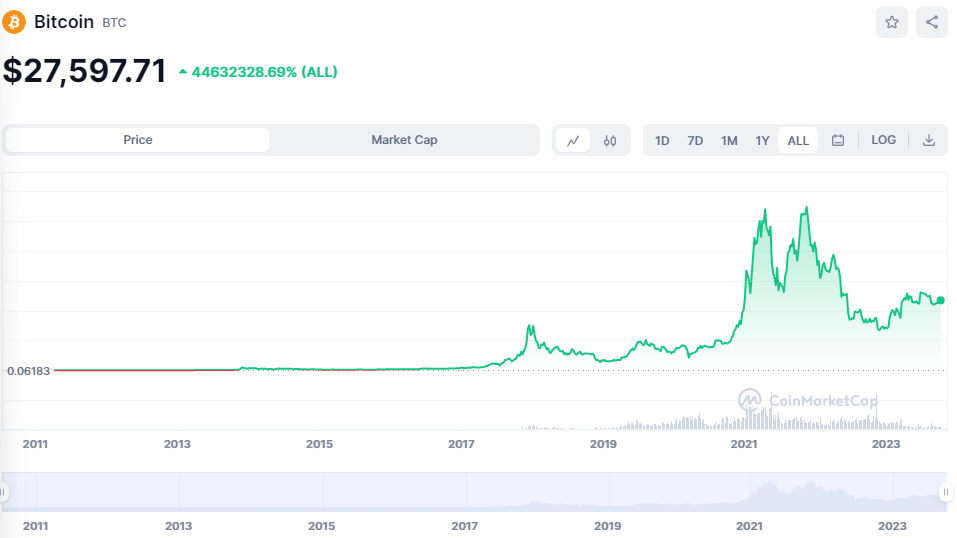The height and width of the screenshot is (538, 957).
Task: Open the calendar date range picker
Action: click(838, 140)
